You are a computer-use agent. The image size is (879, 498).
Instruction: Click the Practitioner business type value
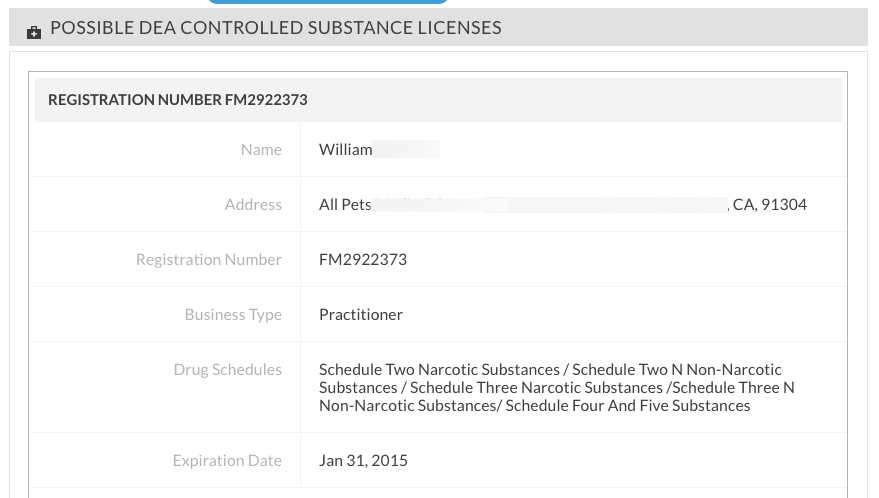tap(360, 315)
